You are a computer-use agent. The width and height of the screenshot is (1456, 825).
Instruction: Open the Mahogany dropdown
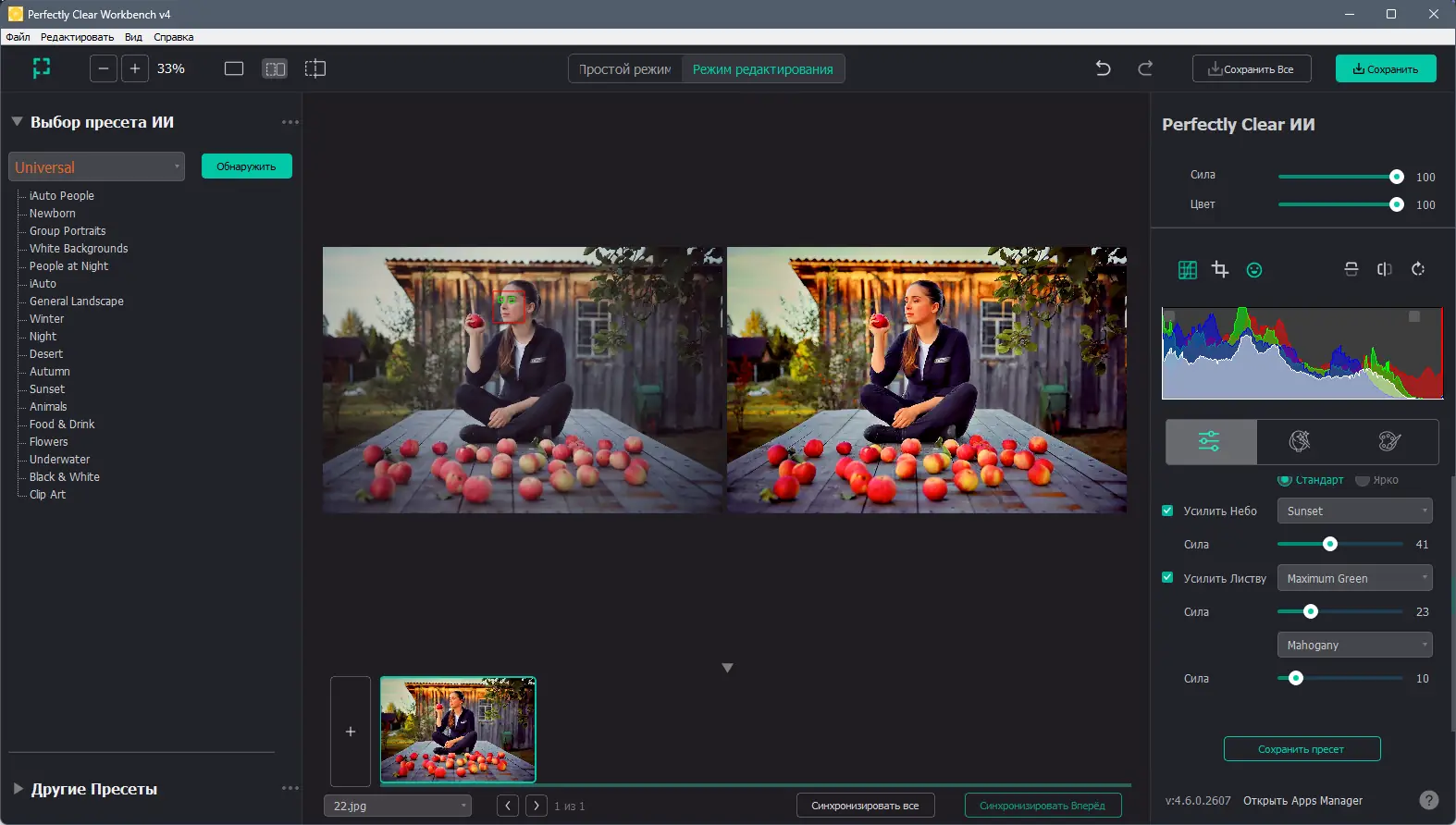pos(1355,645)
